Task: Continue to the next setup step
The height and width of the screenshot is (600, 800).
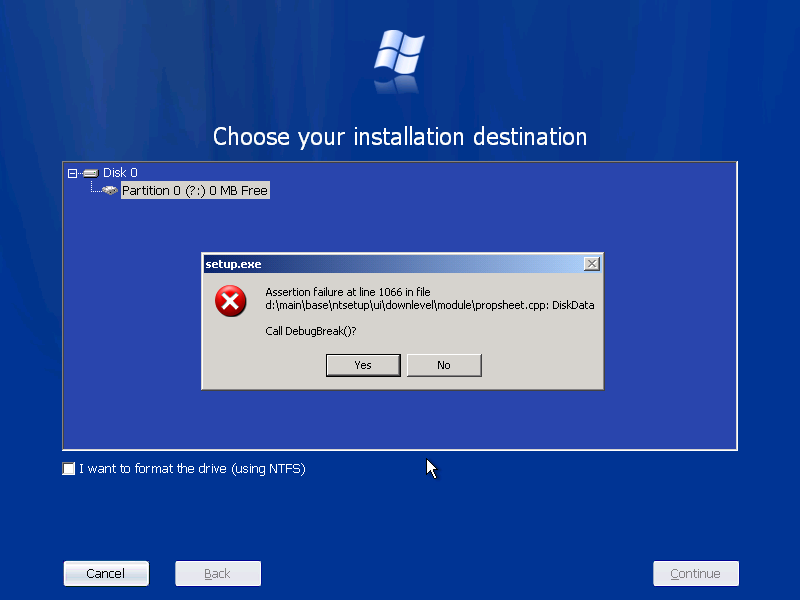Action: click(x=695, y=573)
